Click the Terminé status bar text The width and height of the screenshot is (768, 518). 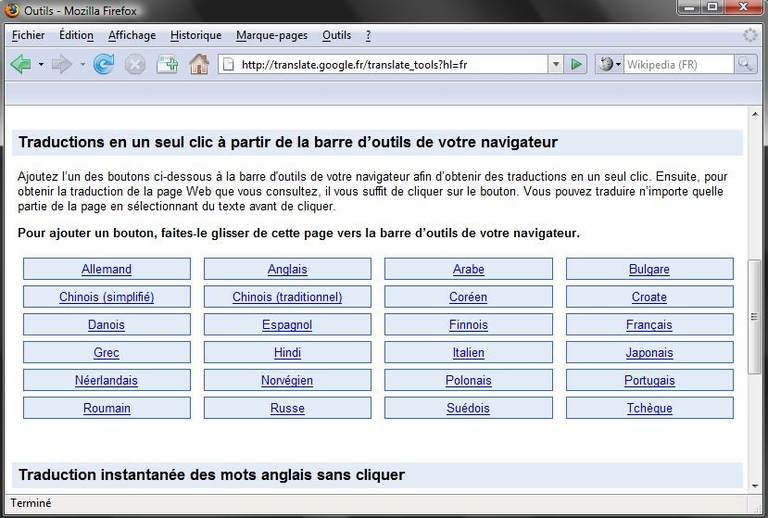point(31,503)
